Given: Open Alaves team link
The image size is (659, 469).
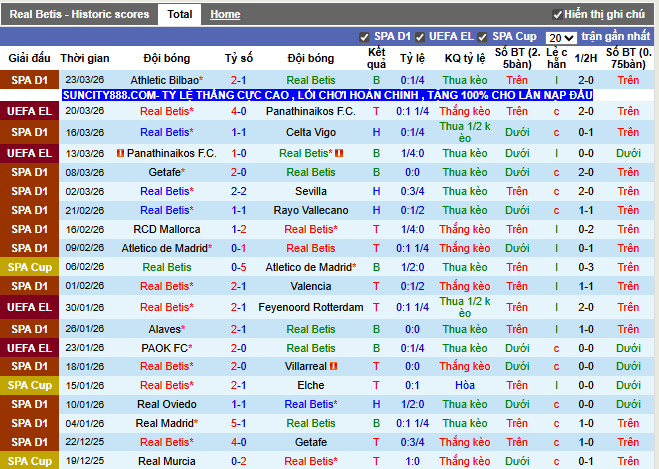Looking at the screenshot, I should point(167,329).
